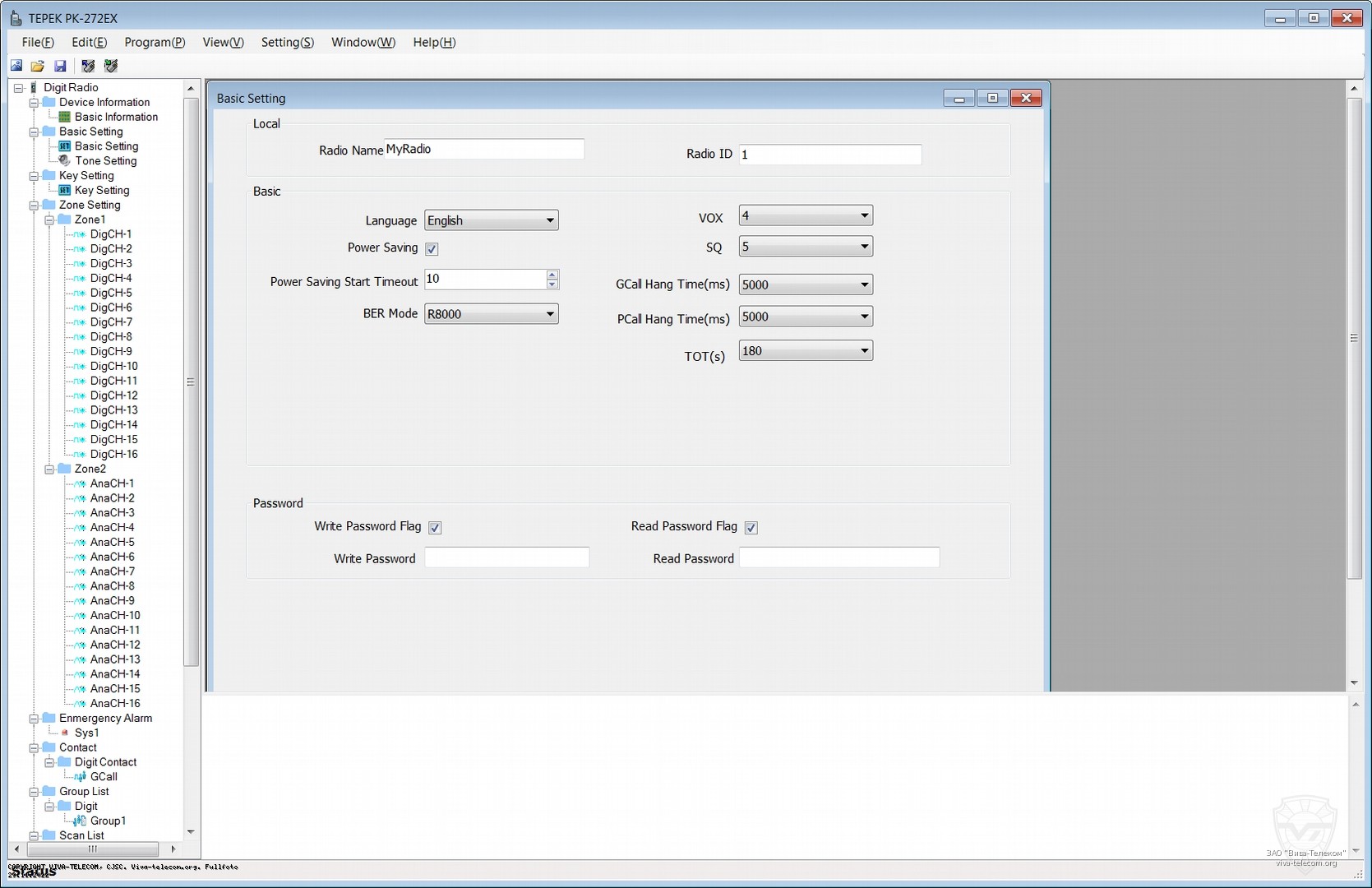
Task: Click the Basic Information green grid icon
Action: (x=65, y=117)
